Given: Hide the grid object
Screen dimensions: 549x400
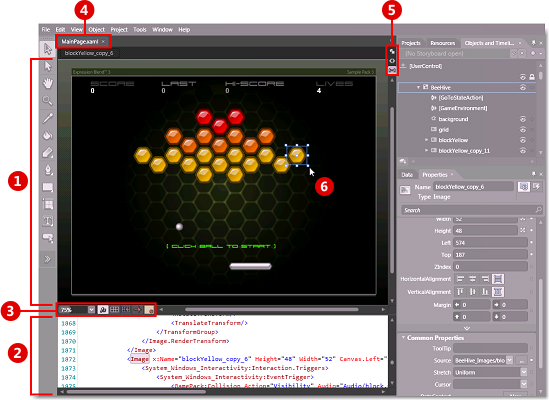Looking at the screenshot, I should [x=523, y=130].
